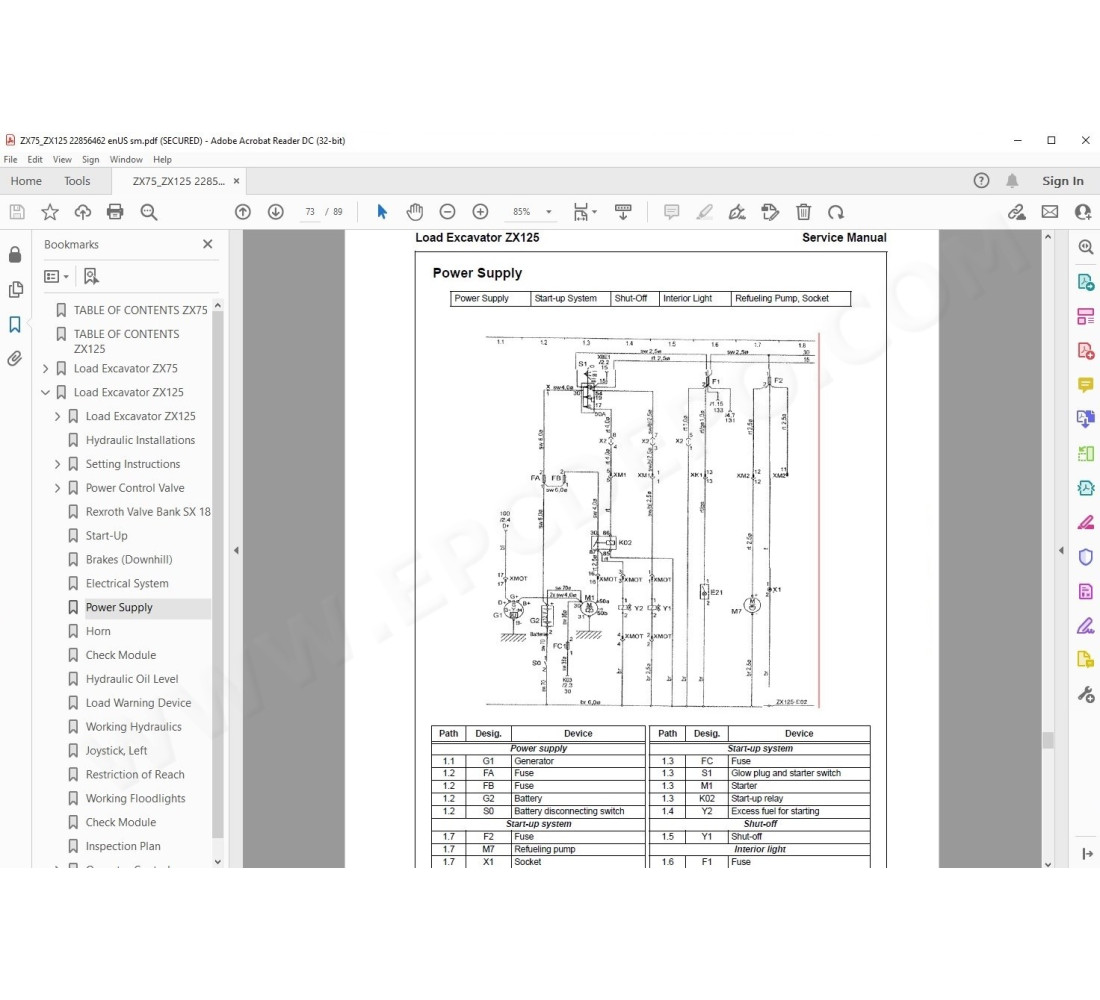Open the Sign menu

[x=90, y=159]
